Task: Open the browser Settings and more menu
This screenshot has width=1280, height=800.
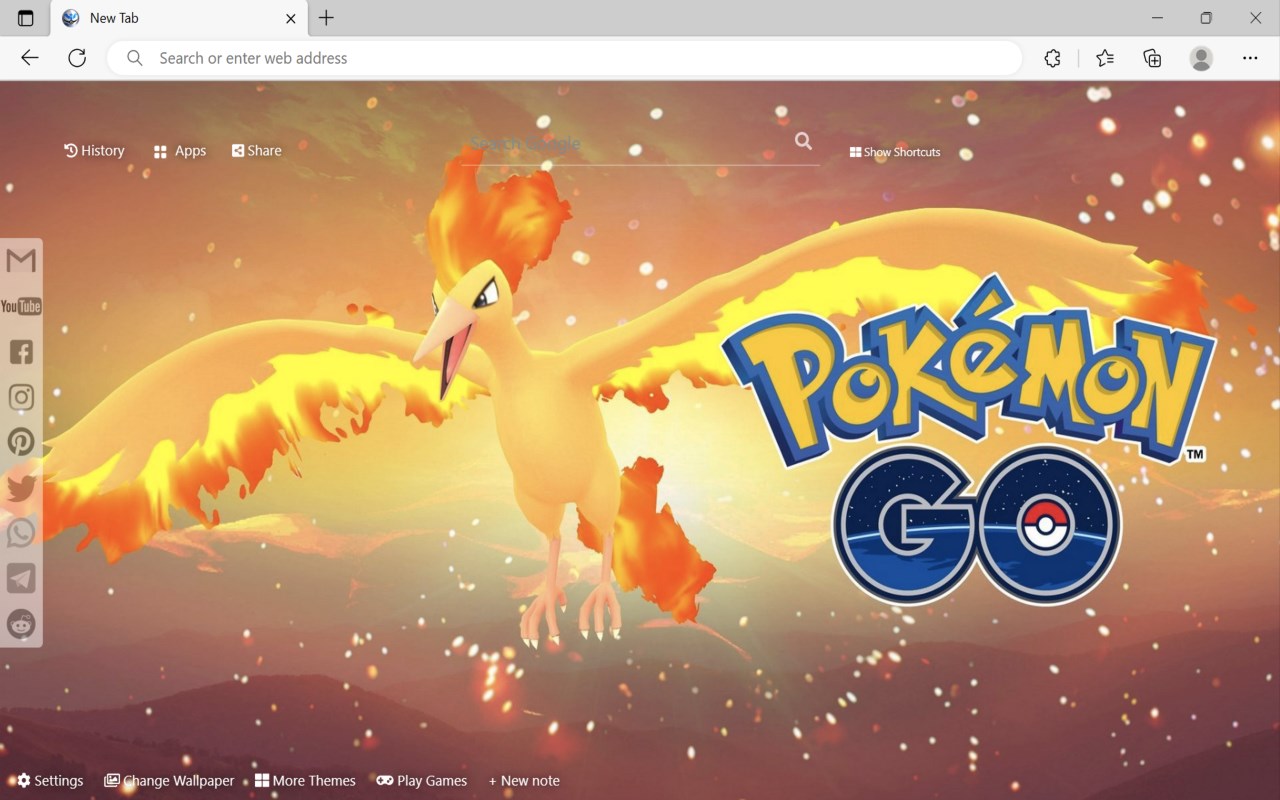Action: click(1250, 58)
